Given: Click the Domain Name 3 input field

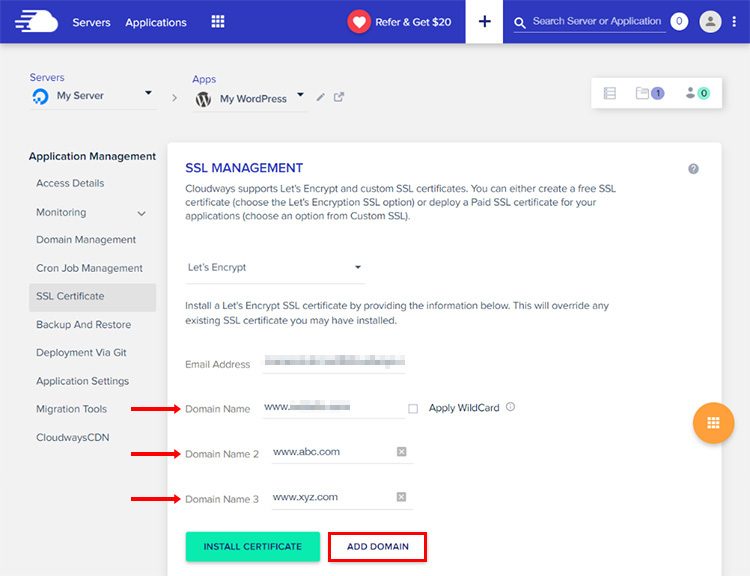Looking at the screenshot, I should pyautogui.click(x=330, y=497).
